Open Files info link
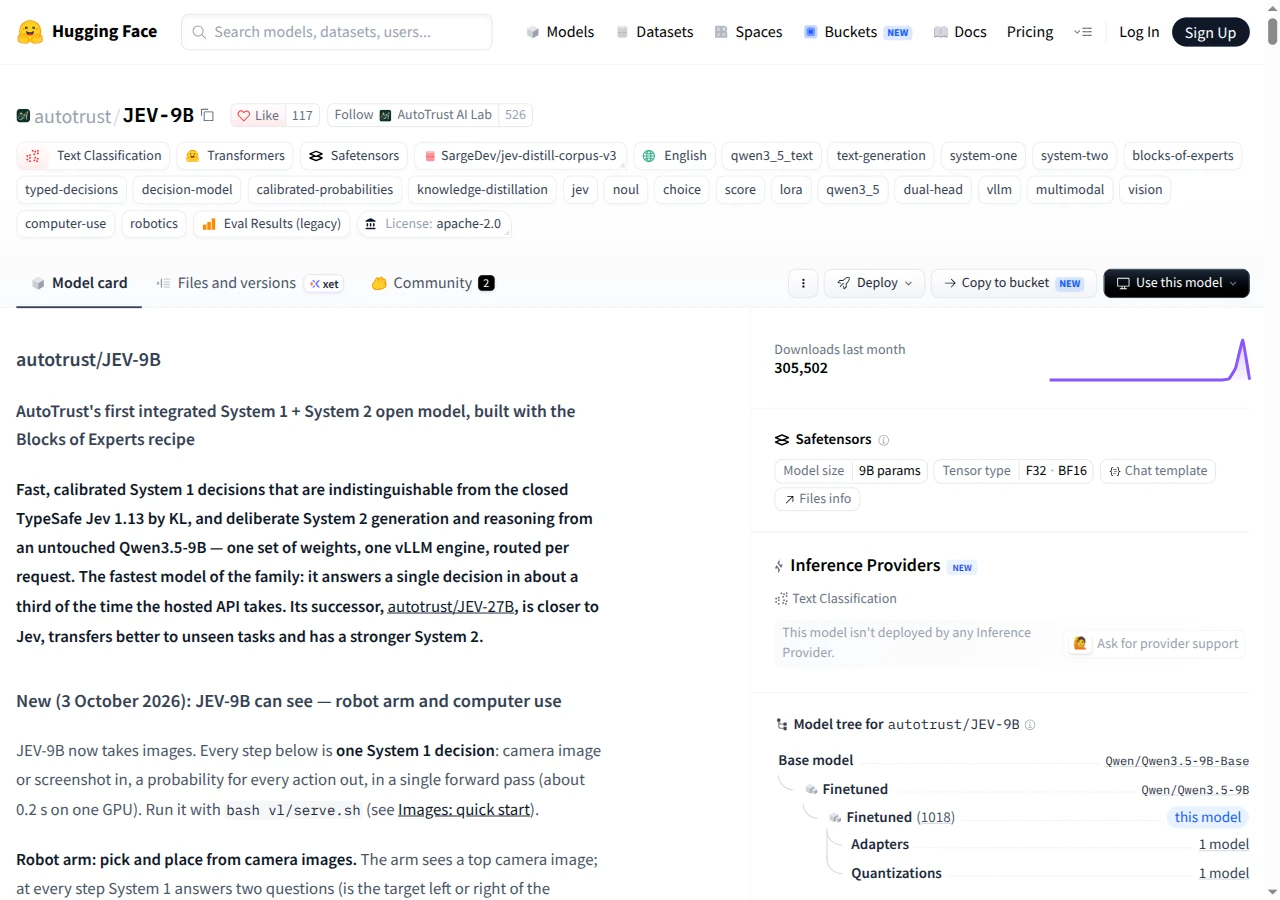This screenshot has height=900, width=1280. (x=817, y=499)
